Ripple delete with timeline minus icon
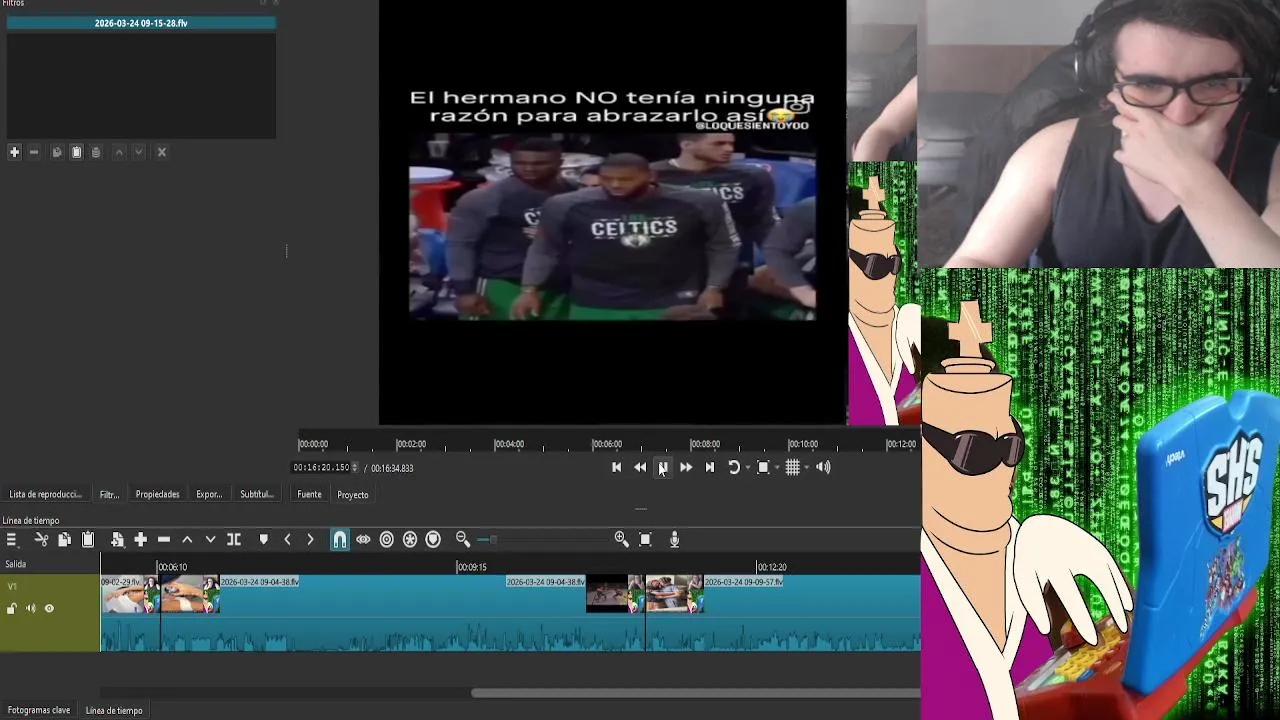Image resolution: width=1280 pixels, height=720 pixels. [x=164, y=540]
